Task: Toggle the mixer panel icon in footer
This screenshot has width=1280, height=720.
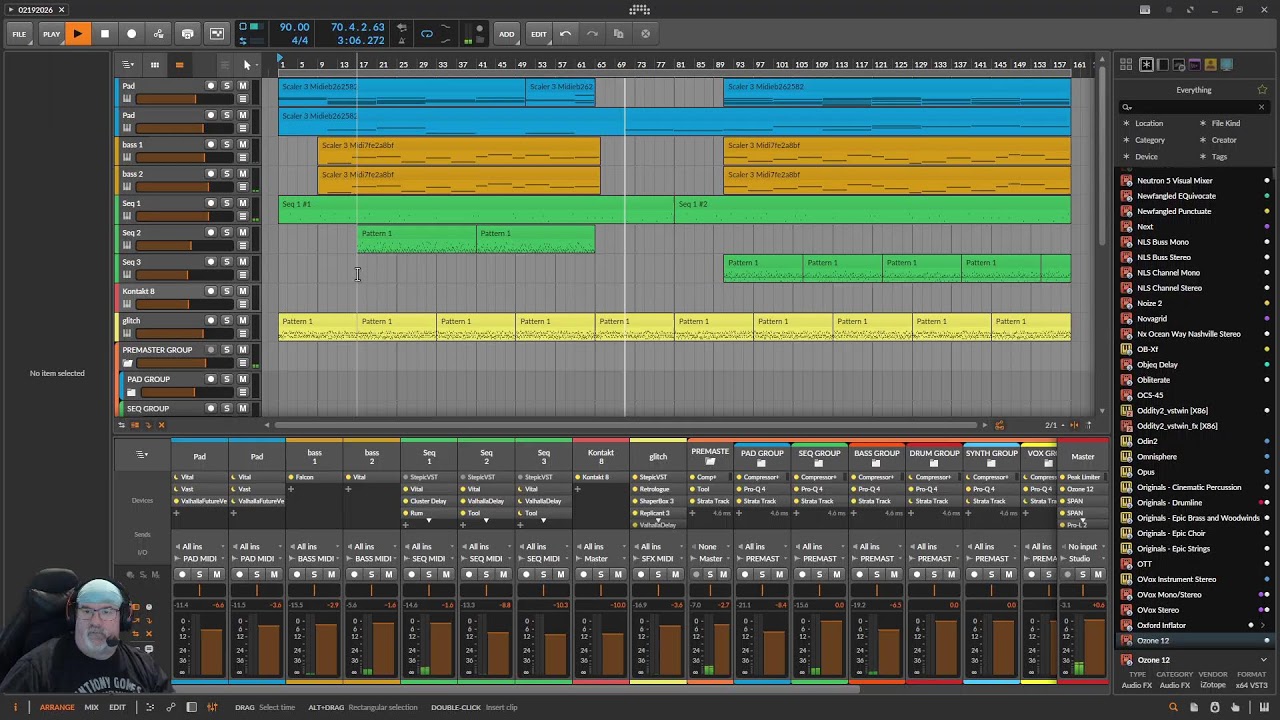Action: click(212, 707)
